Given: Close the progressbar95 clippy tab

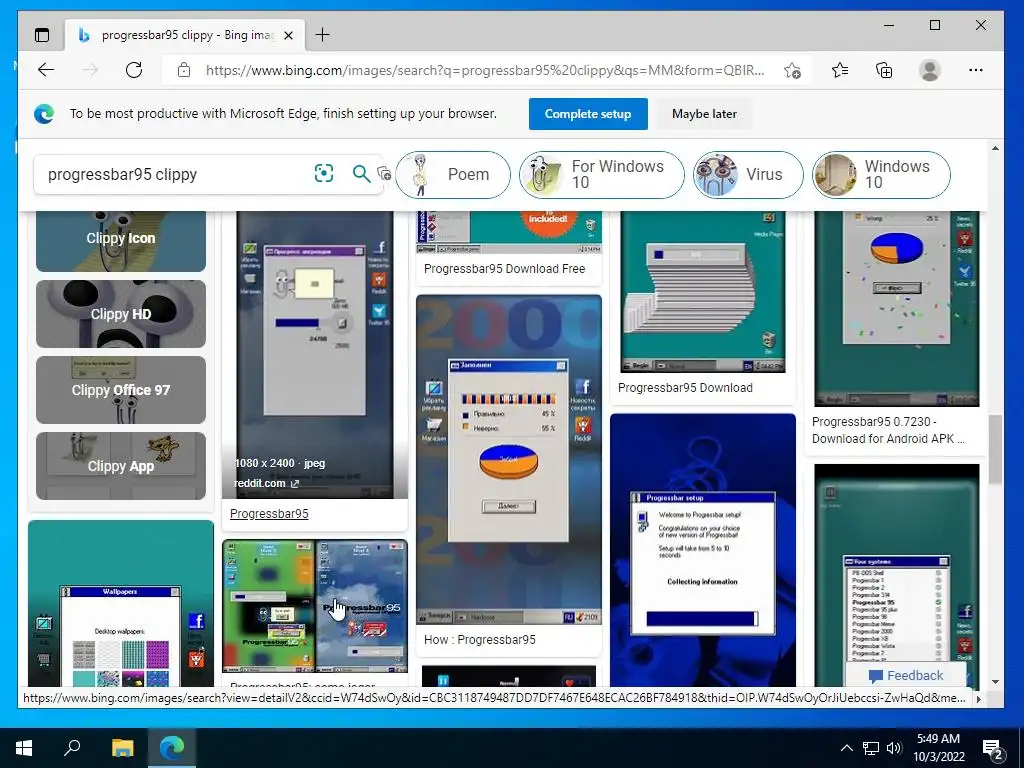Looking at the screenshot, I should point(288,35).
